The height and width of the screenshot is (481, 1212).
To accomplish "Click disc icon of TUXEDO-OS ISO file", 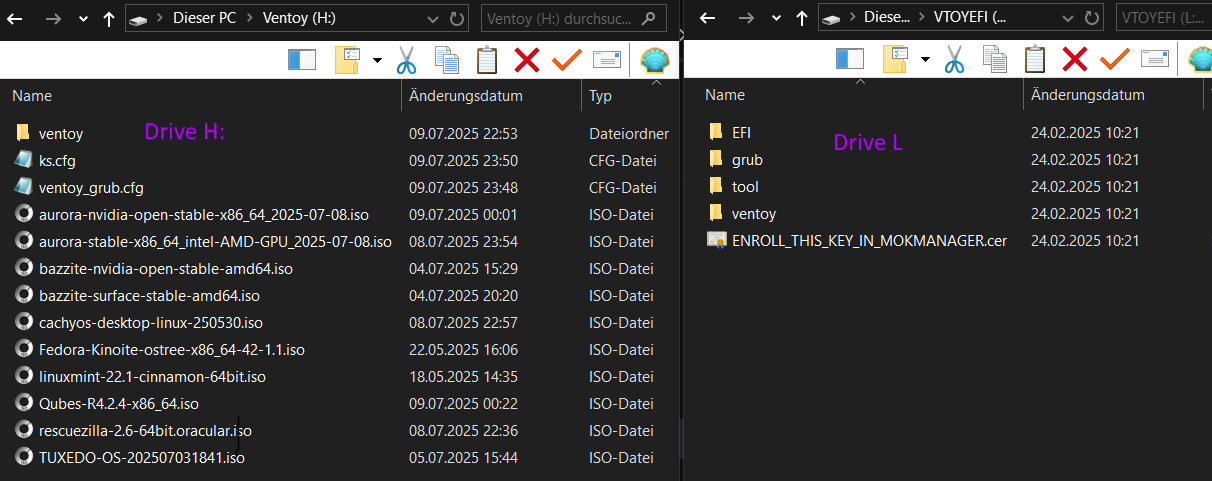I will point(24,457).
